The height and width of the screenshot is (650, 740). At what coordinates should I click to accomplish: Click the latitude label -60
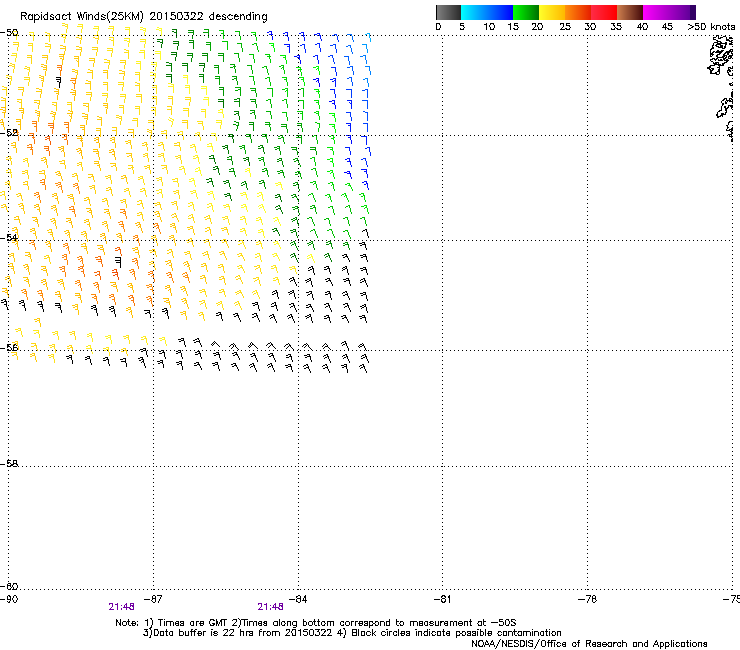pyautogui.click(x=9, y=586)
